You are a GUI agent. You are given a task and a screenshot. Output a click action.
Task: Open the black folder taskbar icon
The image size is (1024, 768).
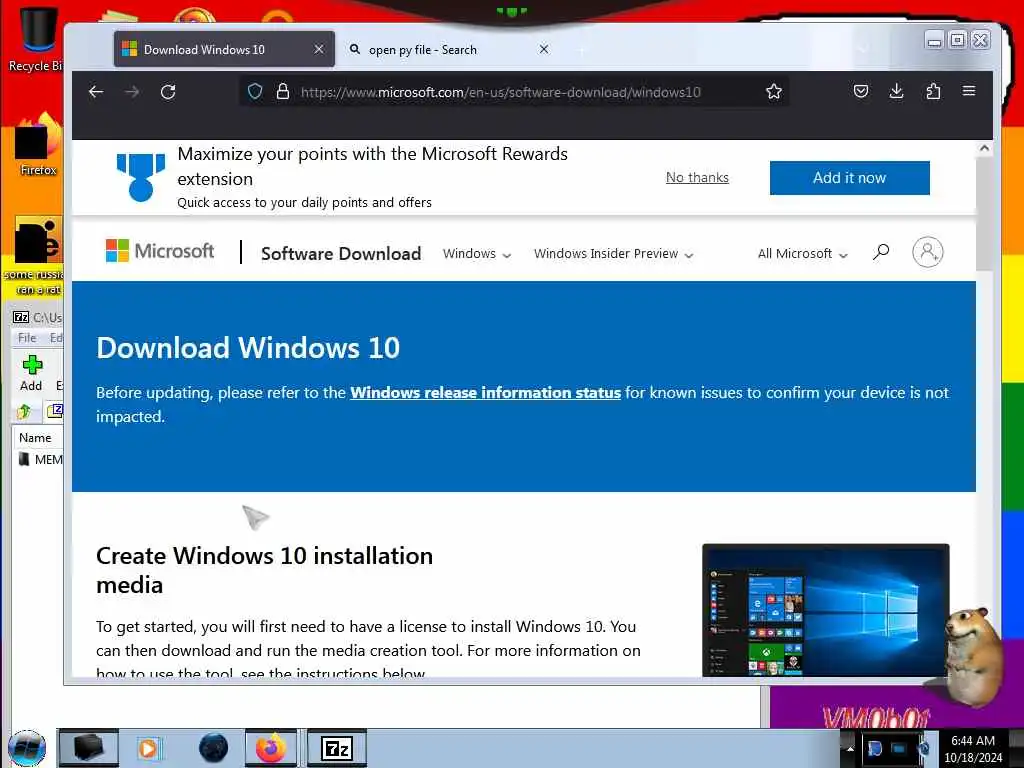click(x=89, y=748)
